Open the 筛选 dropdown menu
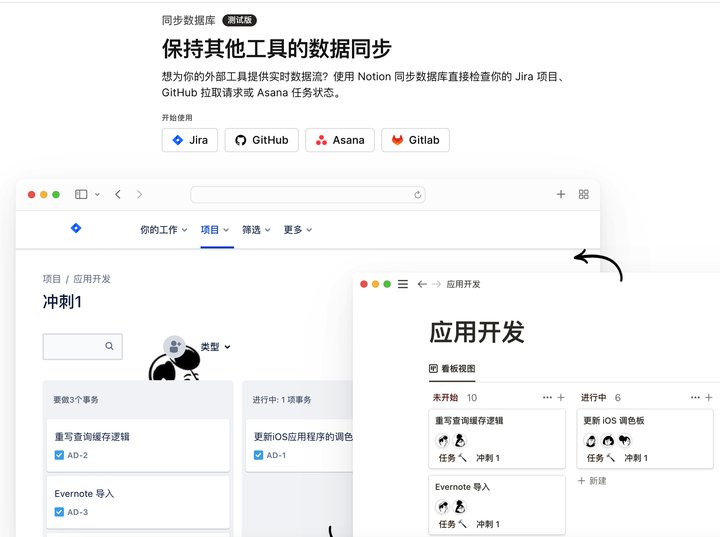The height and width of the screenshot is (537, 720). click(256, 230)
